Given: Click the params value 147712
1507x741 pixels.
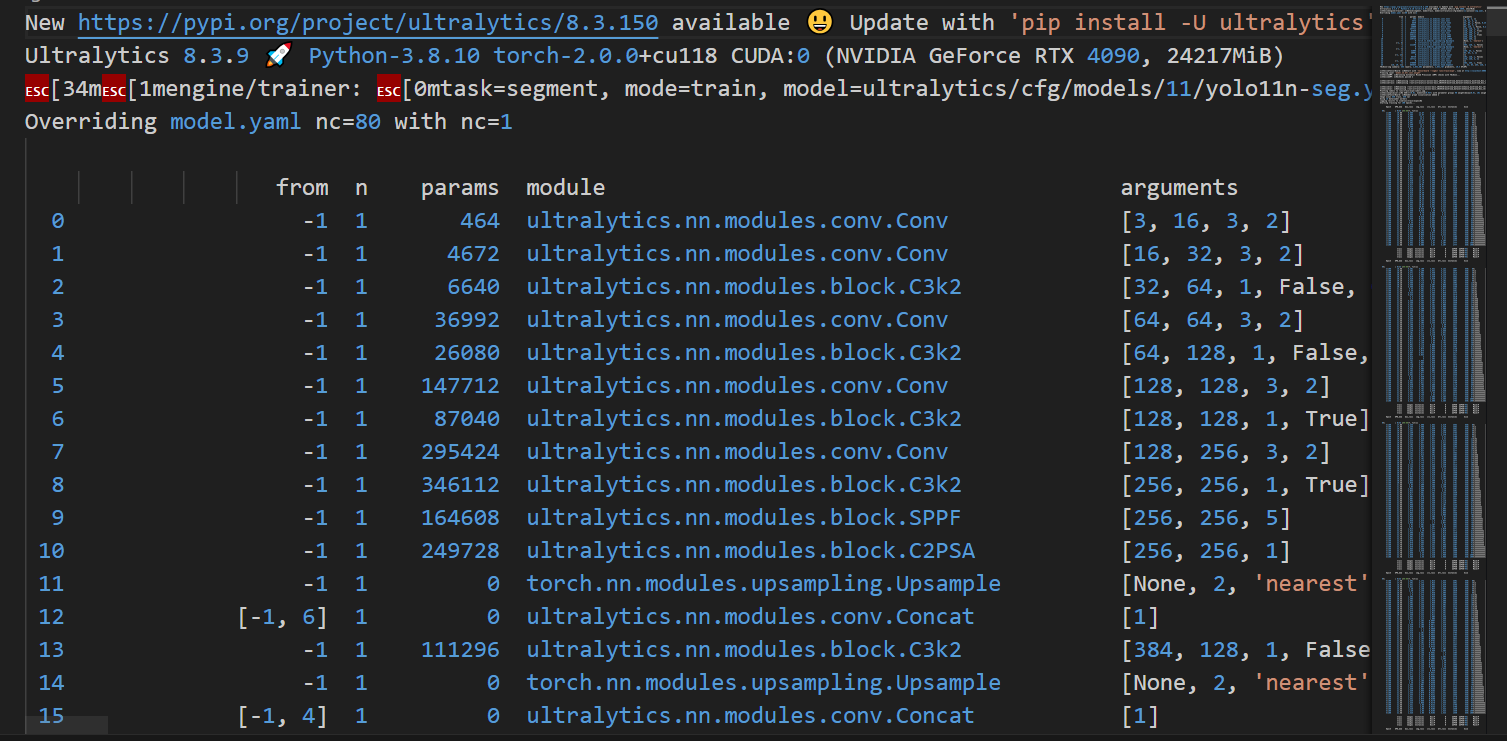Looking at the screenshot, I should click(x=460, y=386).
